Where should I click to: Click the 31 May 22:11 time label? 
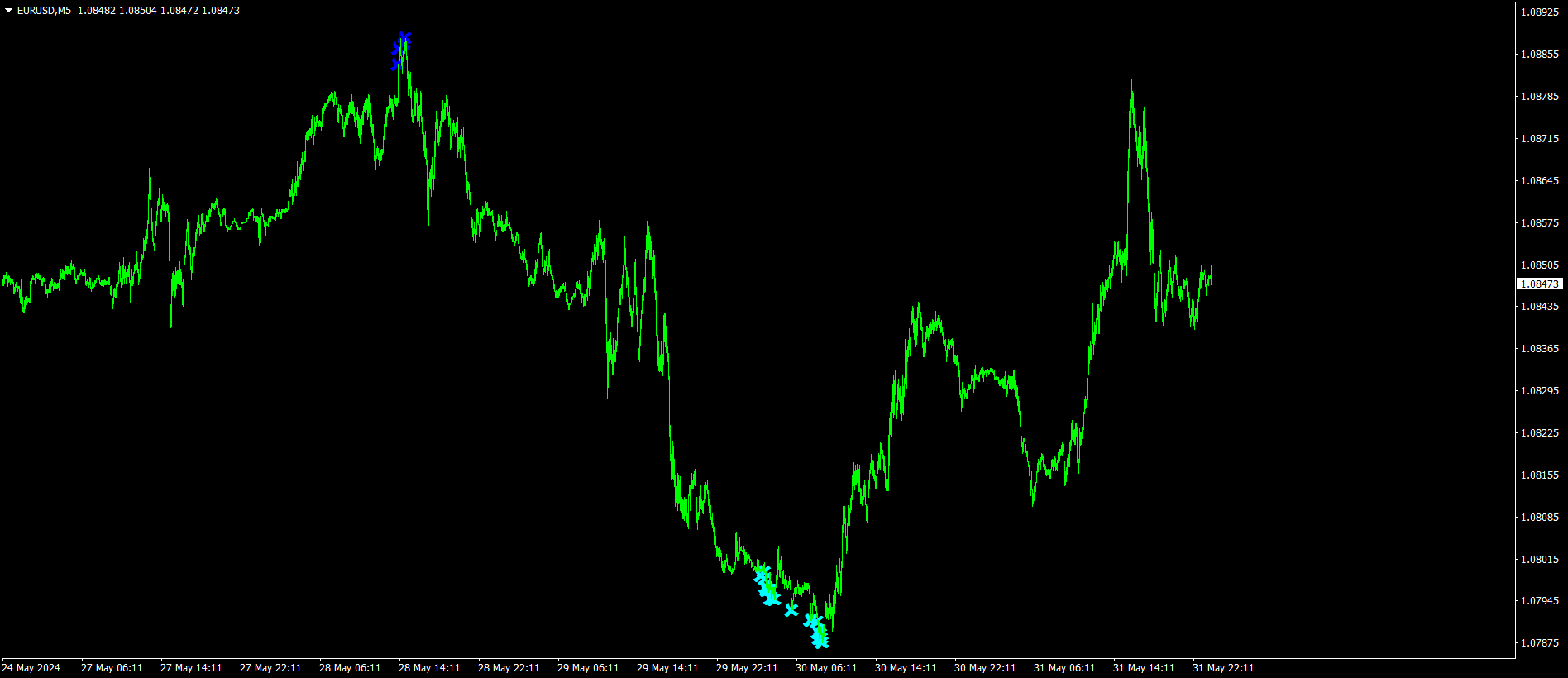1223,668
